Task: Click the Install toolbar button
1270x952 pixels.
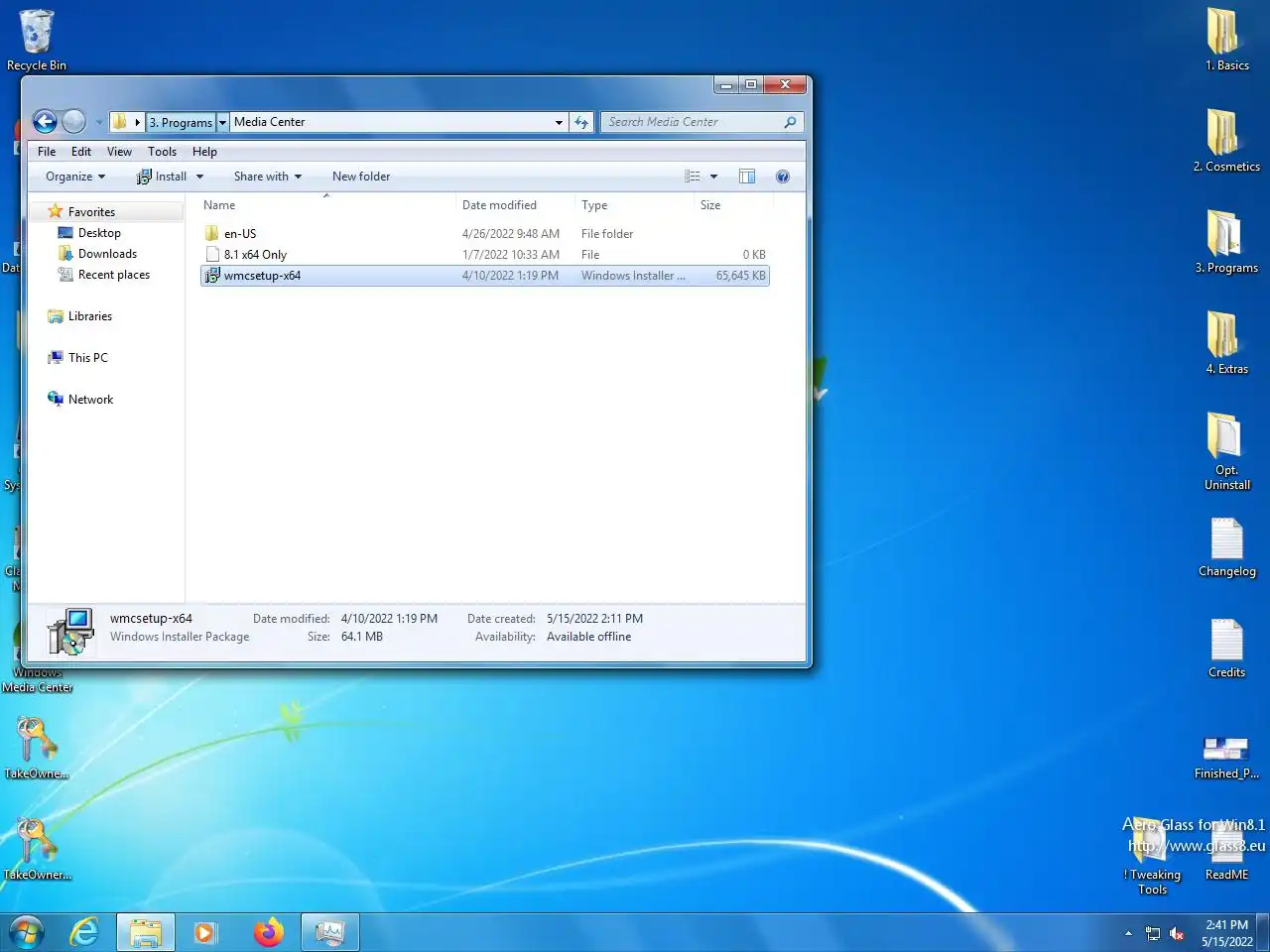Action: click(162, 177)
